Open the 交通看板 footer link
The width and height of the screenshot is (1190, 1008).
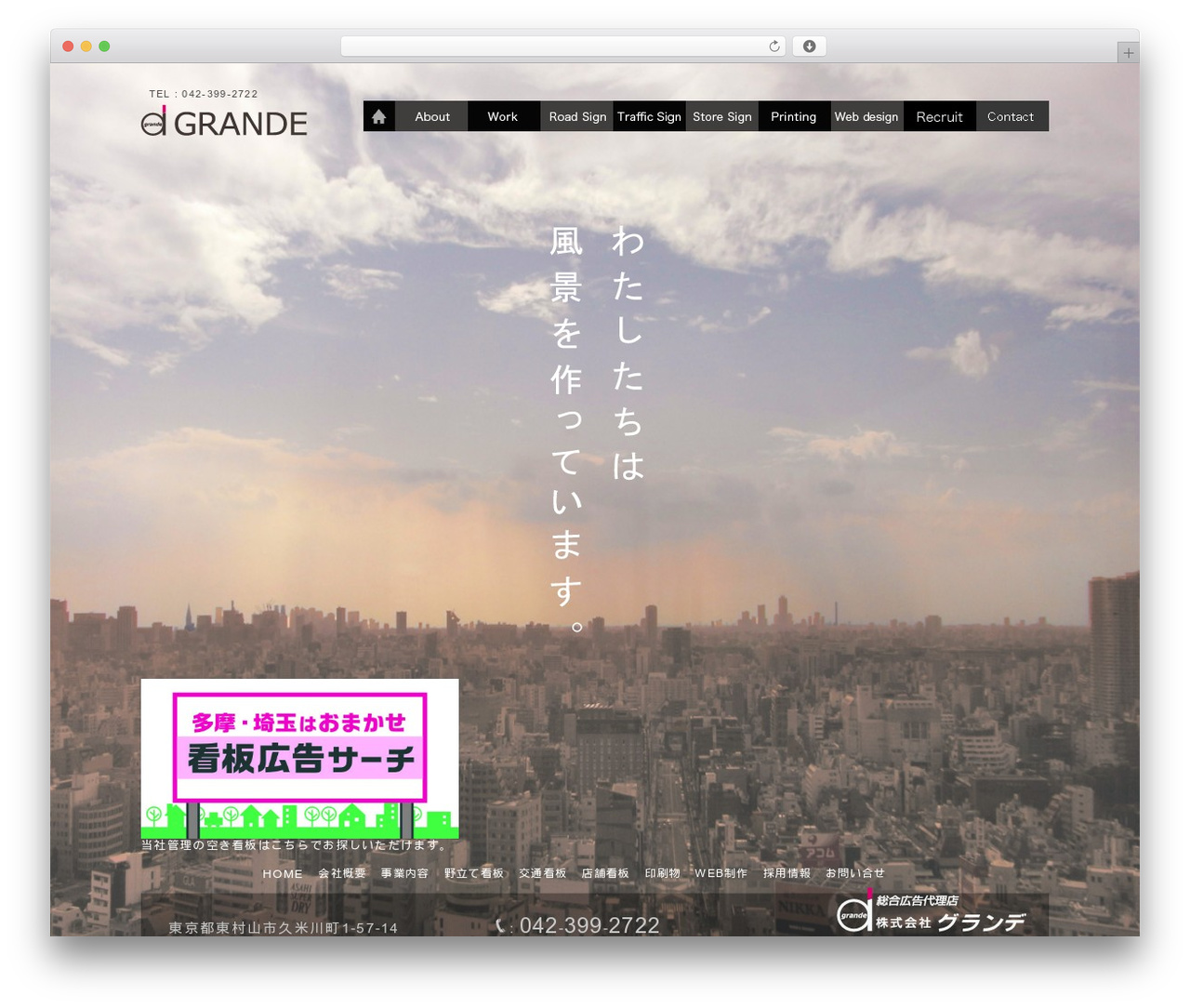click(542, 873)
